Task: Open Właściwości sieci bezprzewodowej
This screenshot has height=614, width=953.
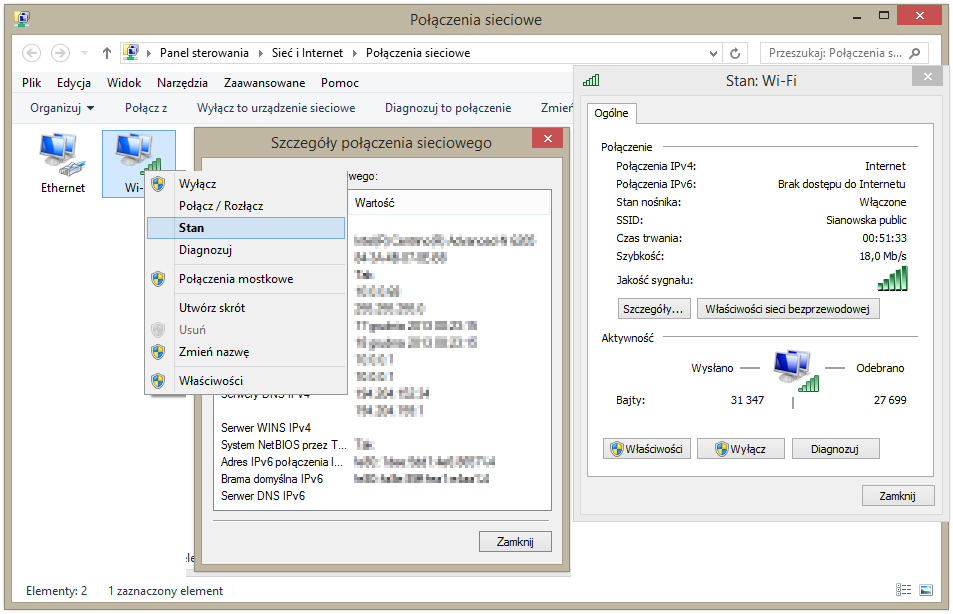Action: 788,309
